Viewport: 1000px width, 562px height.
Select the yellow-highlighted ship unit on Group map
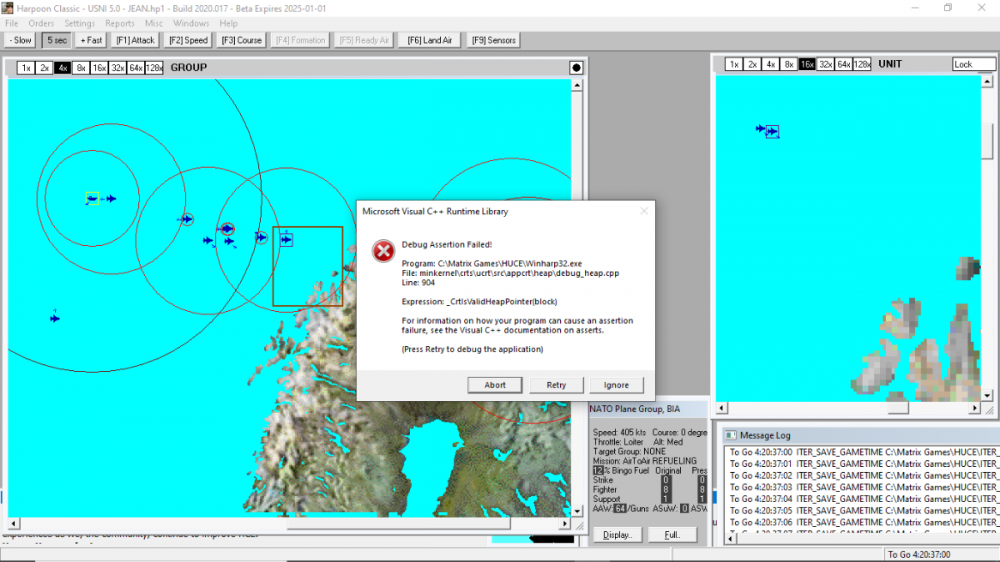(x=92, y=199)
